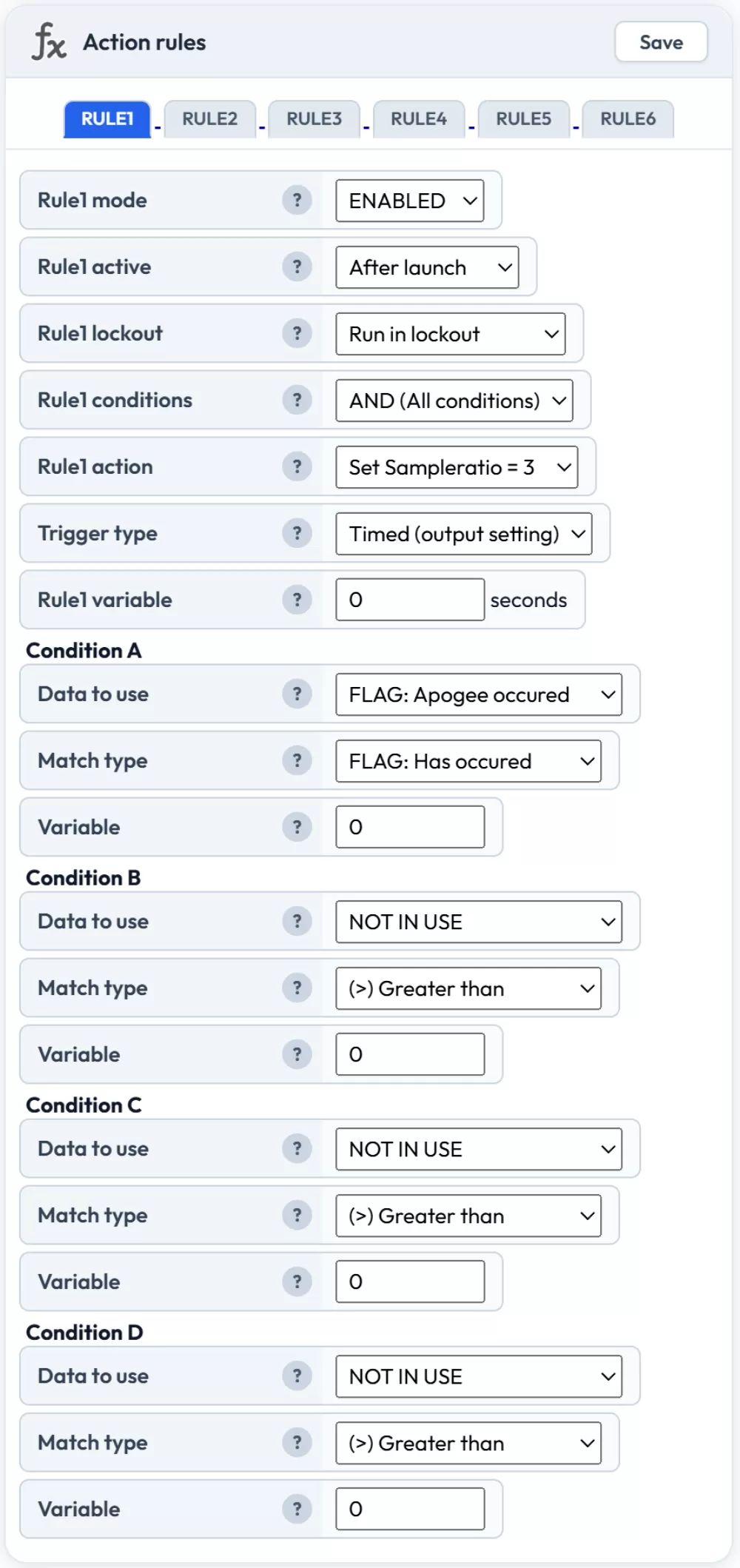This screenshot has width=740, height=1568.
Task: Open help for Rule1 lockout
Action: coord(297,333)
